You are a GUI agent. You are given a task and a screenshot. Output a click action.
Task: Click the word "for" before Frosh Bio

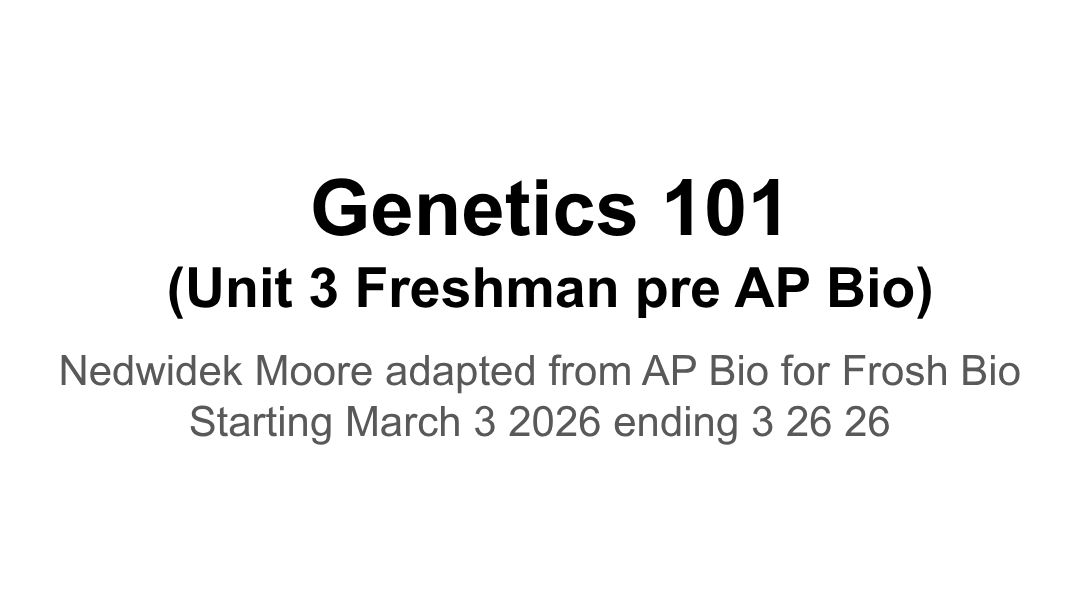click(x=804, y=371)
